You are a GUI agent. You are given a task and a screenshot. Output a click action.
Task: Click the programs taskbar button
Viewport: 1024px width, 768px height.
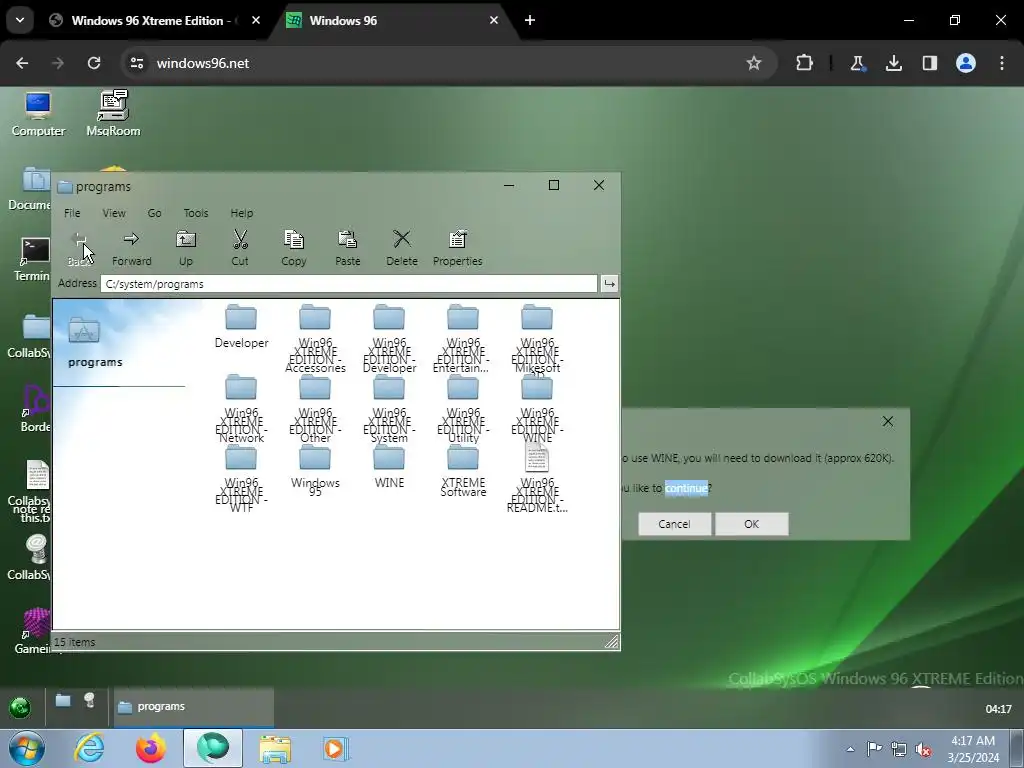[x=193, y=707]
